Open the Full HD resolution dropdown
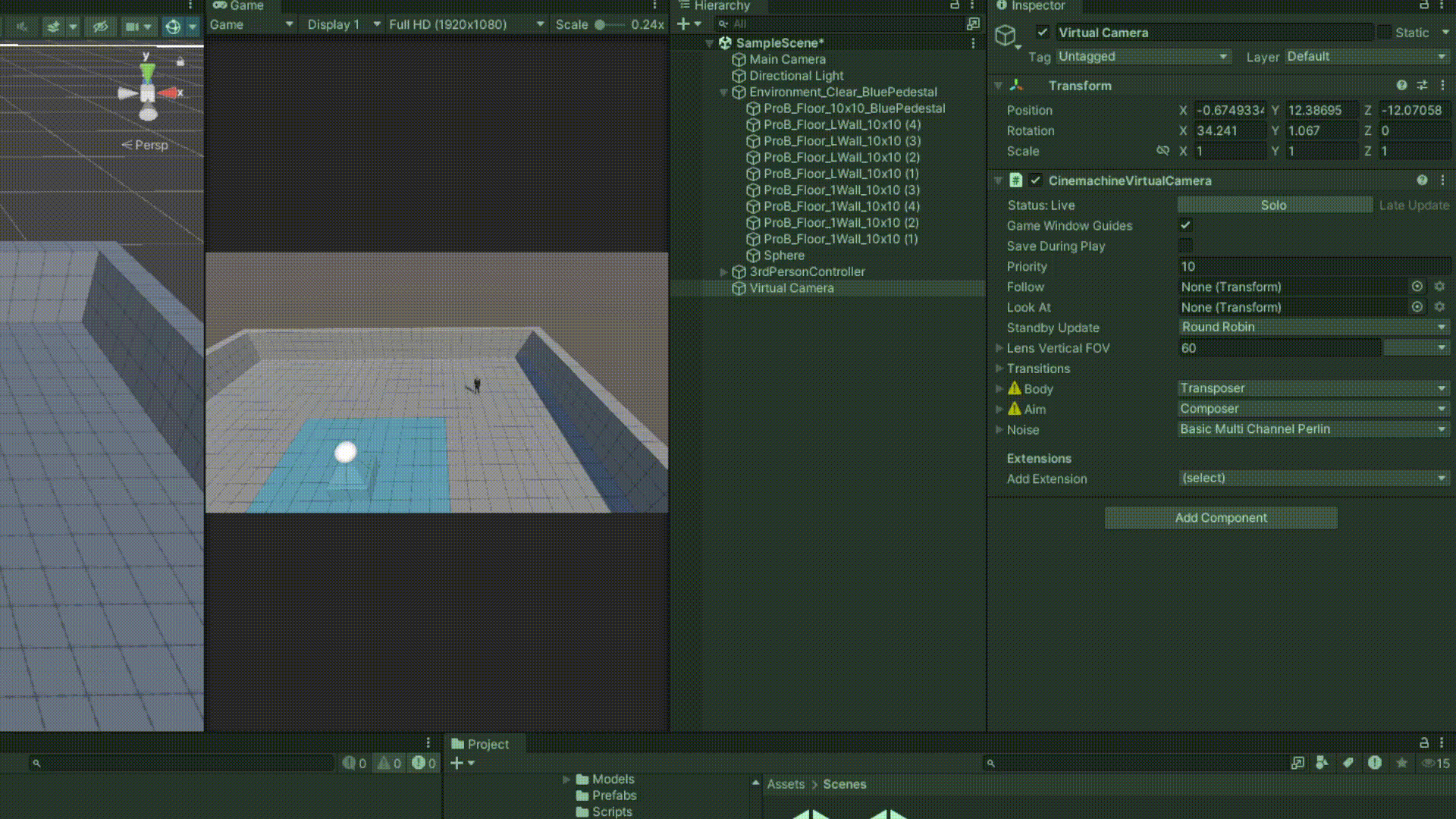Screen dimensions: 1456x819 466,24
